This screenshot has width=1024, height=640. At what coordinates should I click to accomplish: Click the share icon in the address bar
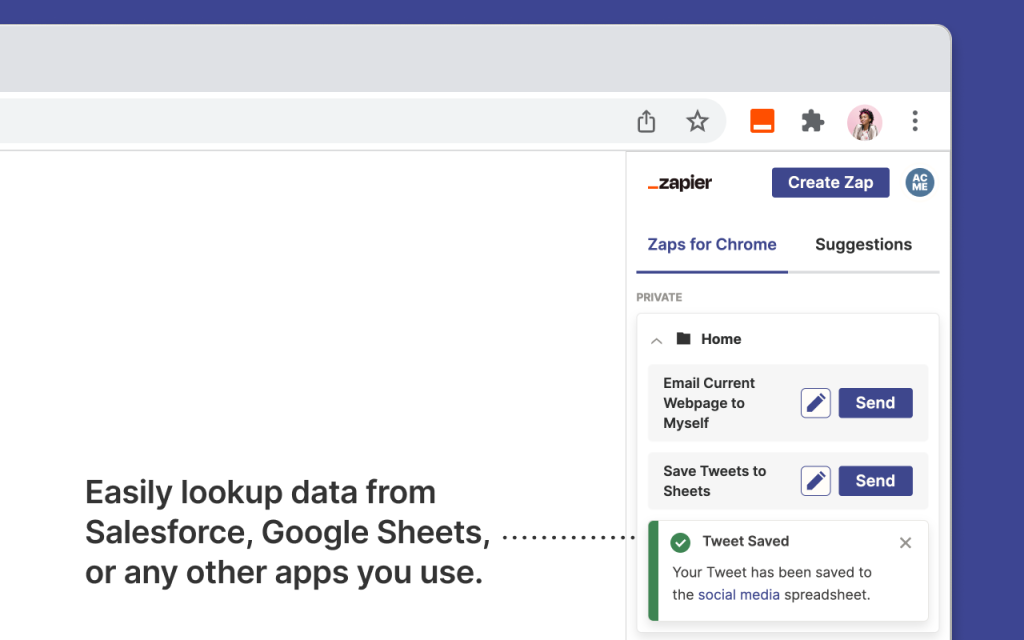pyautogui.click(x=646, y=122)
